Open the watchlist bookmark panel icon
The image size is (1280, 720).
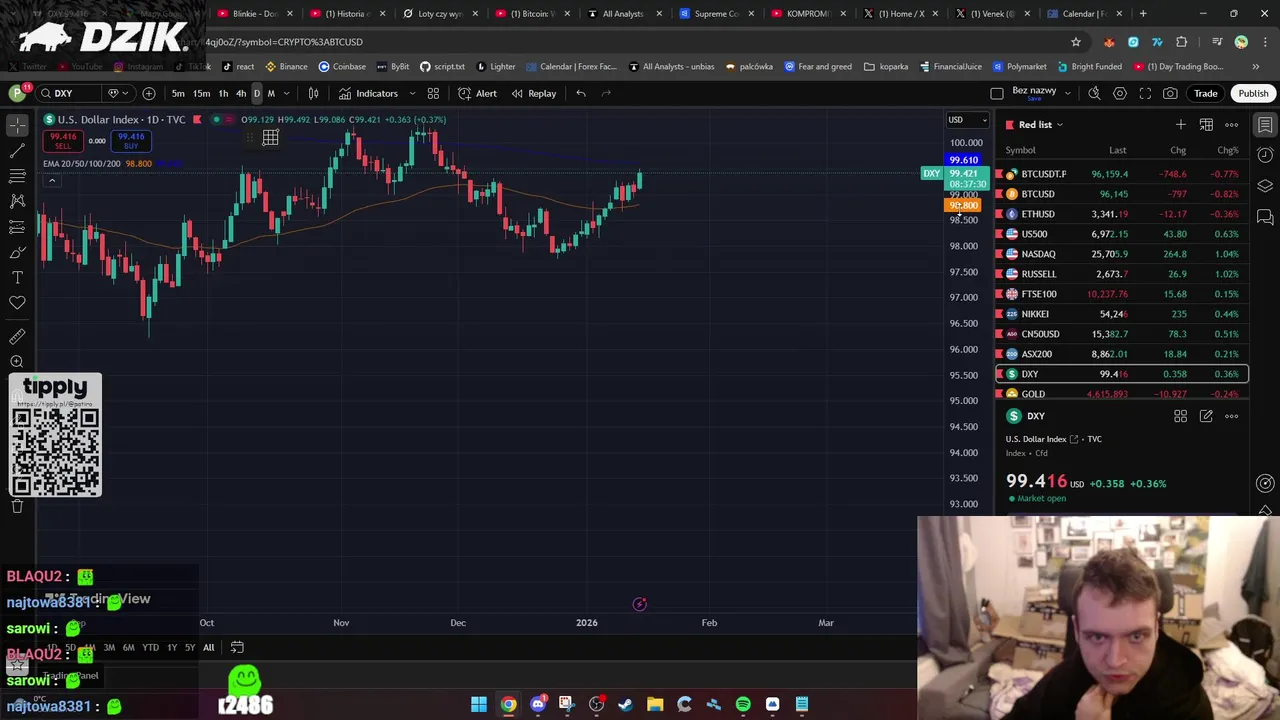tap(1265, 125)
